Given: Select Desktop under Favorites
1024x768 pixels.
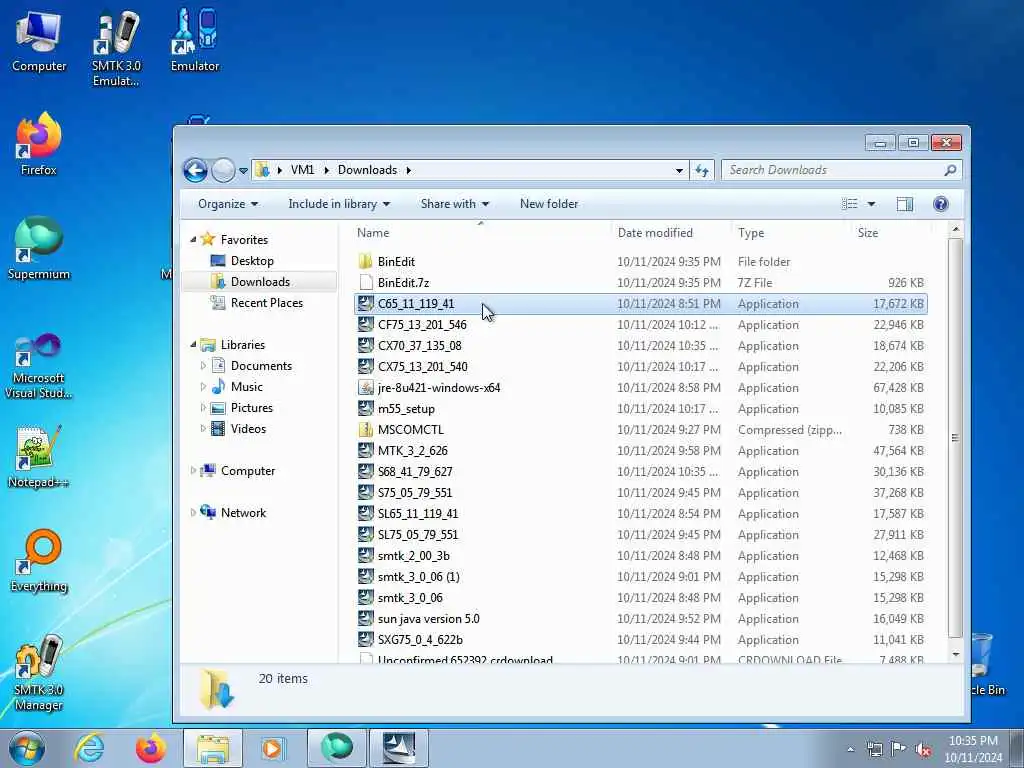Looking at the screenshot, I should (252, 261).
